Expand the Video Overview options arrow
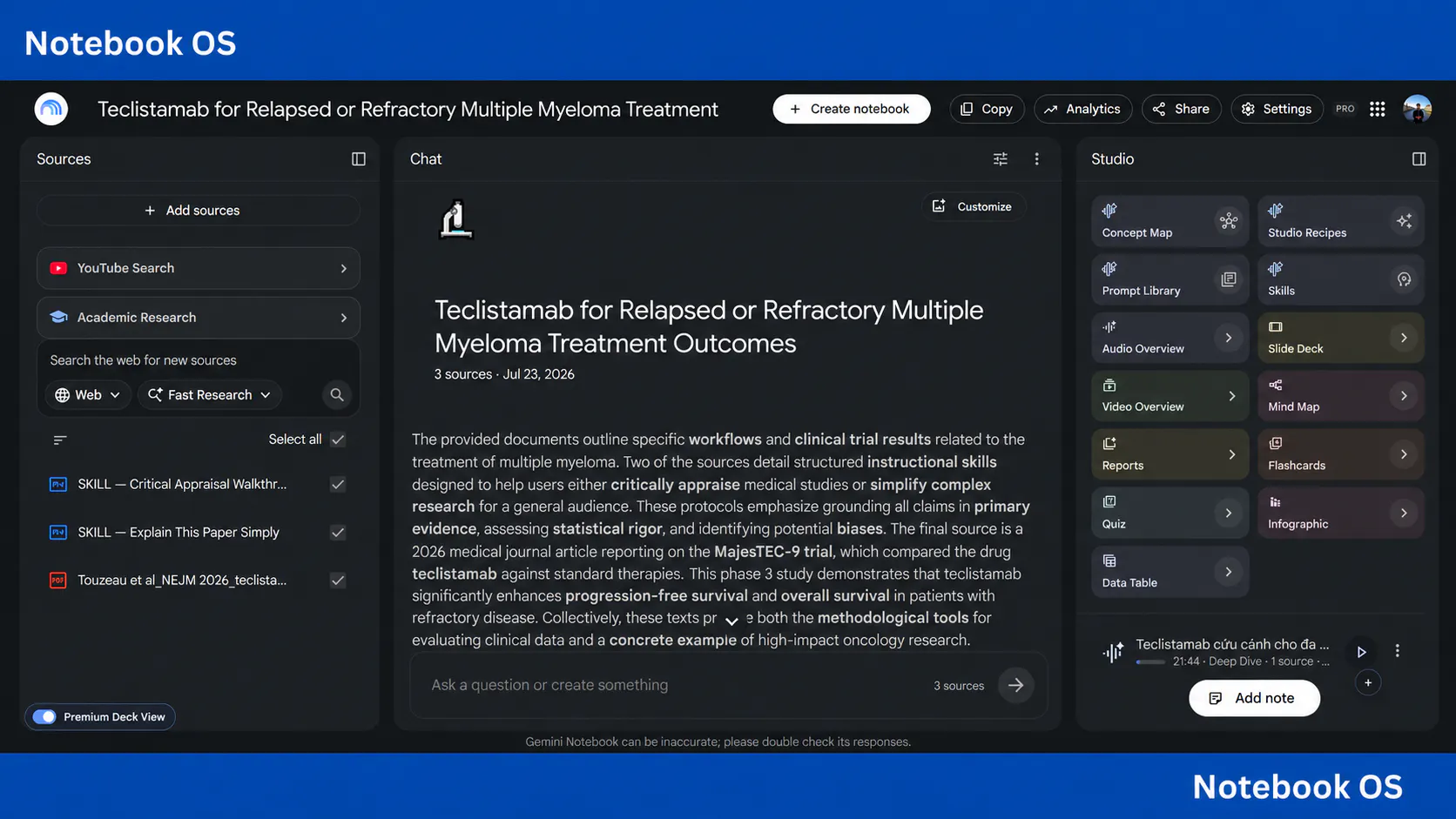 click(x=1231, y=396)
